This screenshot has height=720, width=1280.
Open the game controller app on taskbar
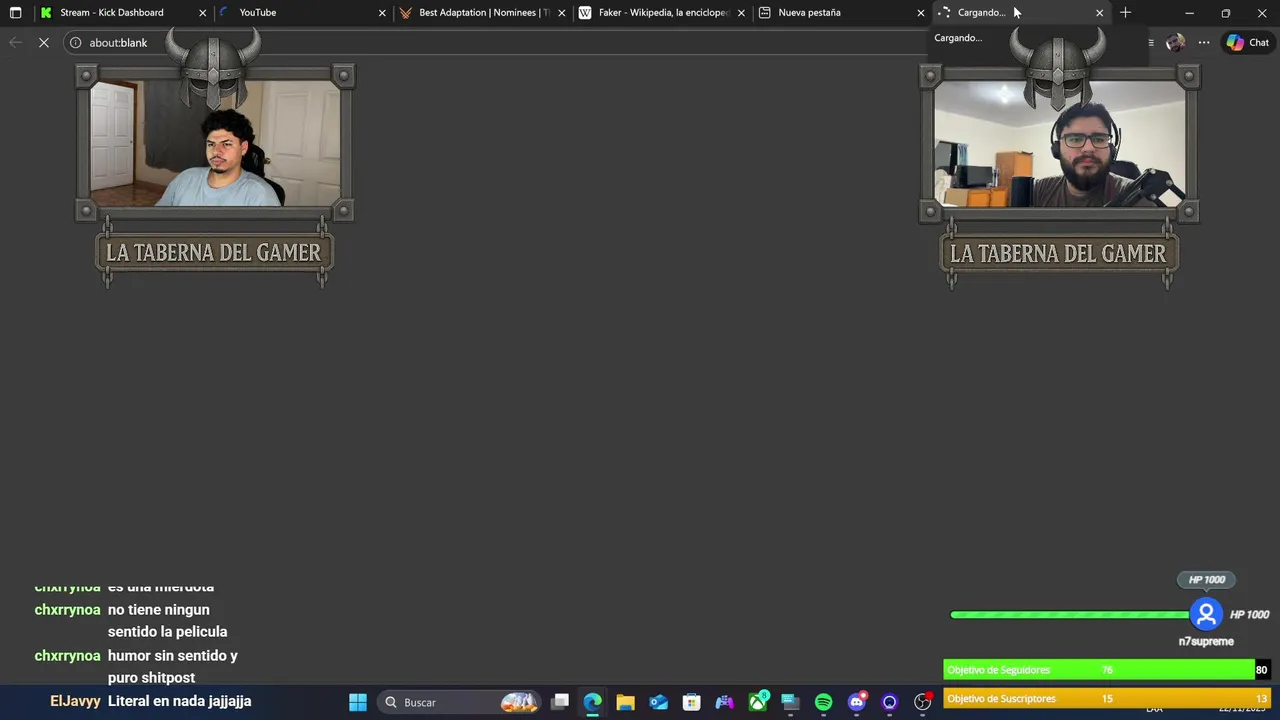click(725, 702)
